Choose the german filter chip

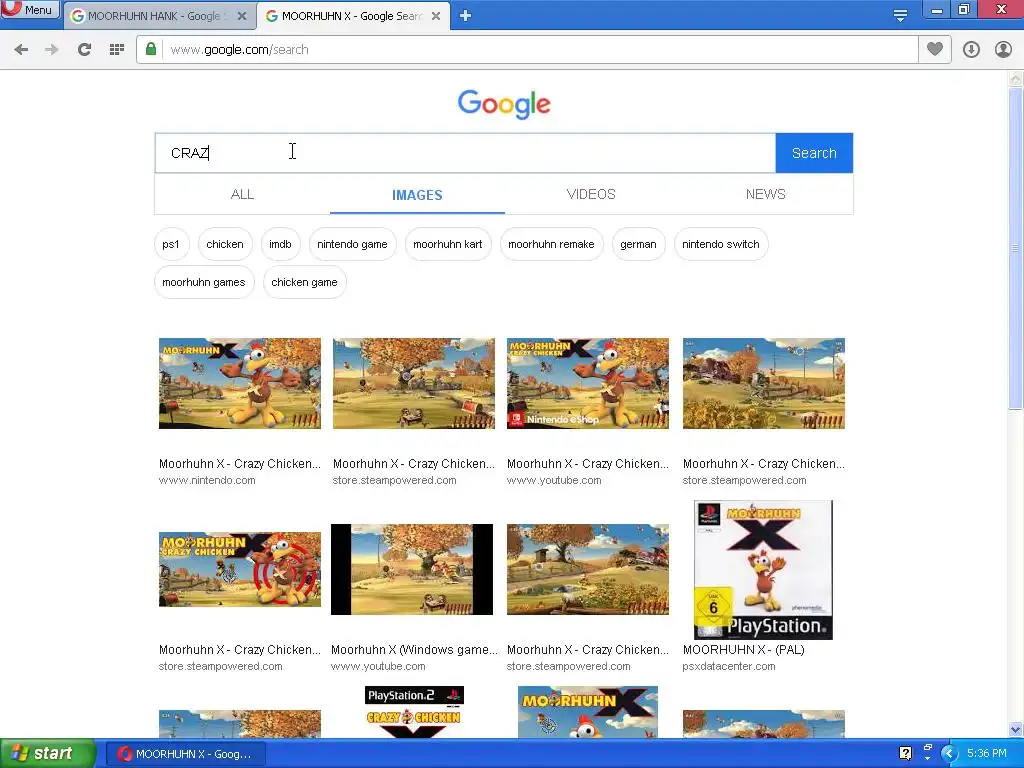(638, 244)
